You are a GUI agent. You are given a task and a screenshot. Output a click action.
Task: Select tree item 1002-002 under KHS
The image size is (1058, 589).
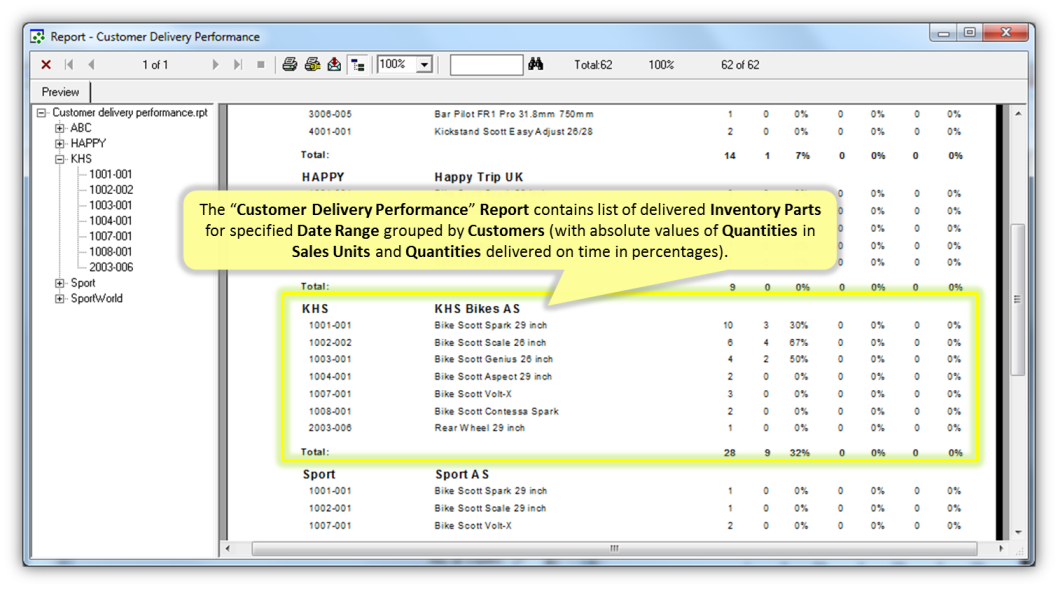click(x=111, y=190)
